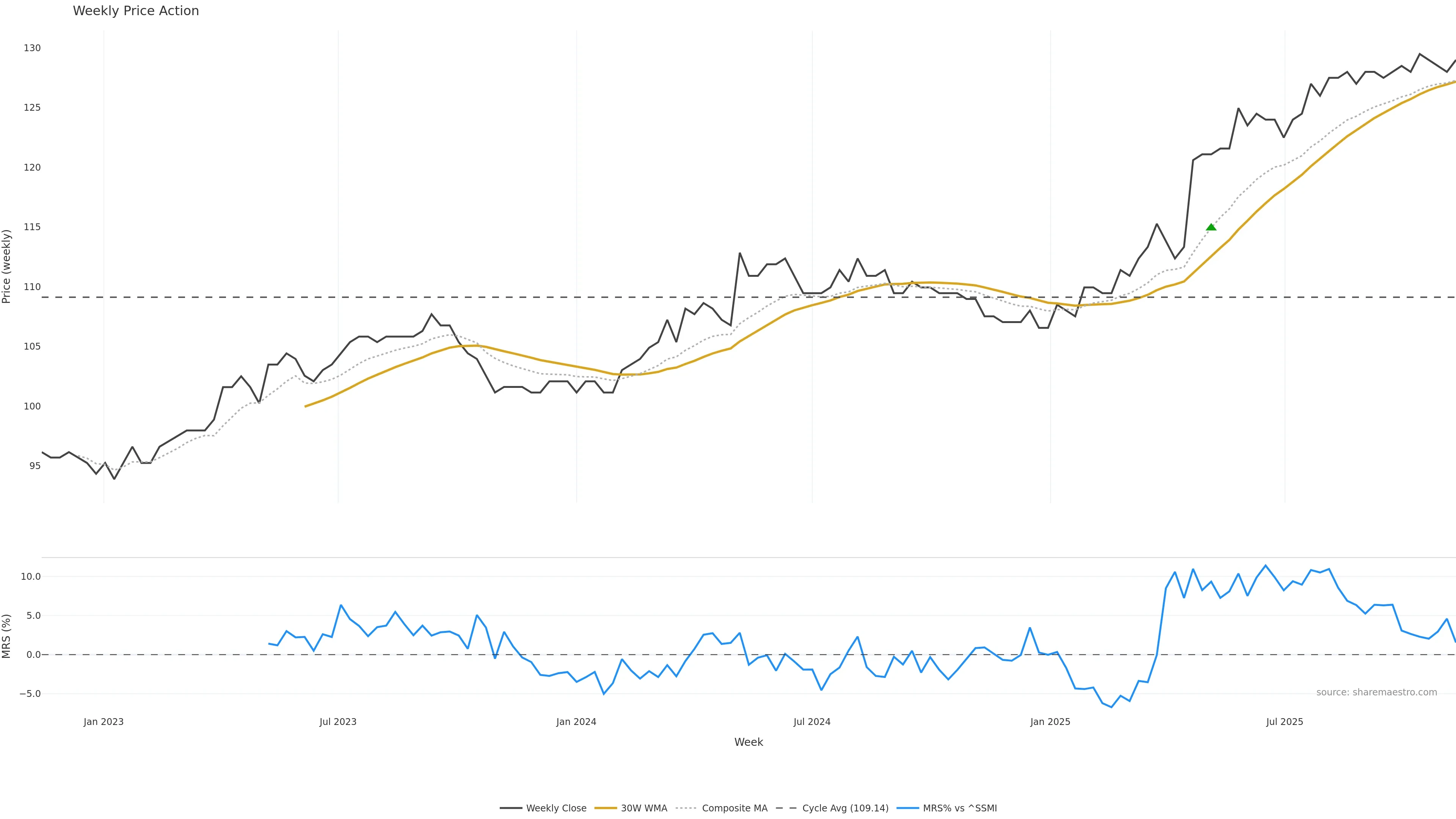Click the Jul 2024 x-axis label
Image resolution: width=1456 pixels, height=819 pixels.
(812, 722)
